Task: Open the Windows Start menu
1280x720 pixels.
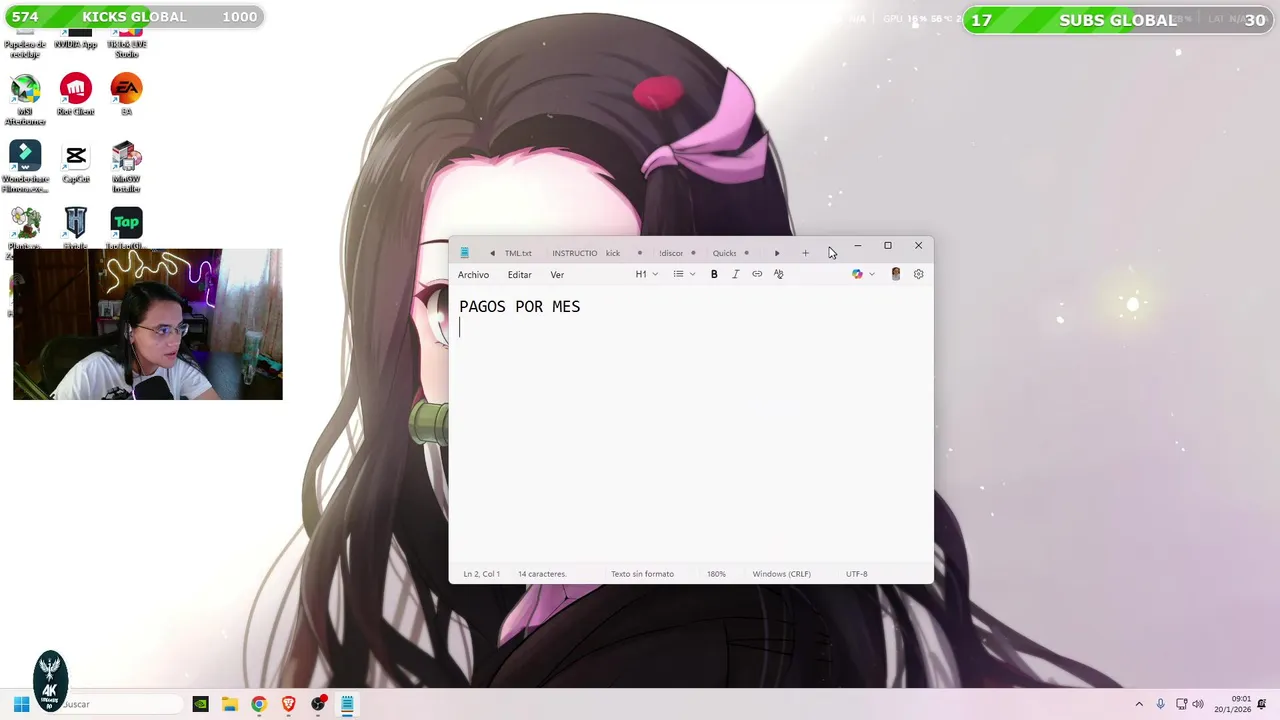Action: point(21,704)
